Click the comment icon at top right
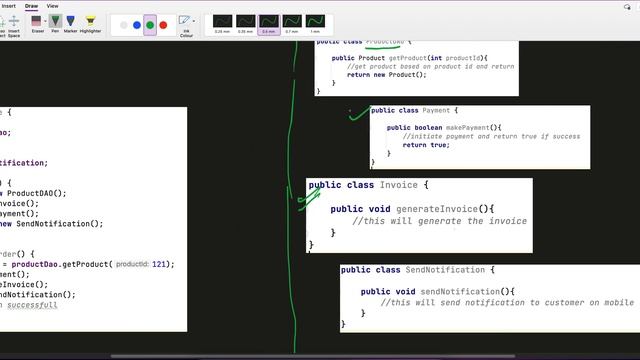The image size is (640, 360). coord(627,7)
